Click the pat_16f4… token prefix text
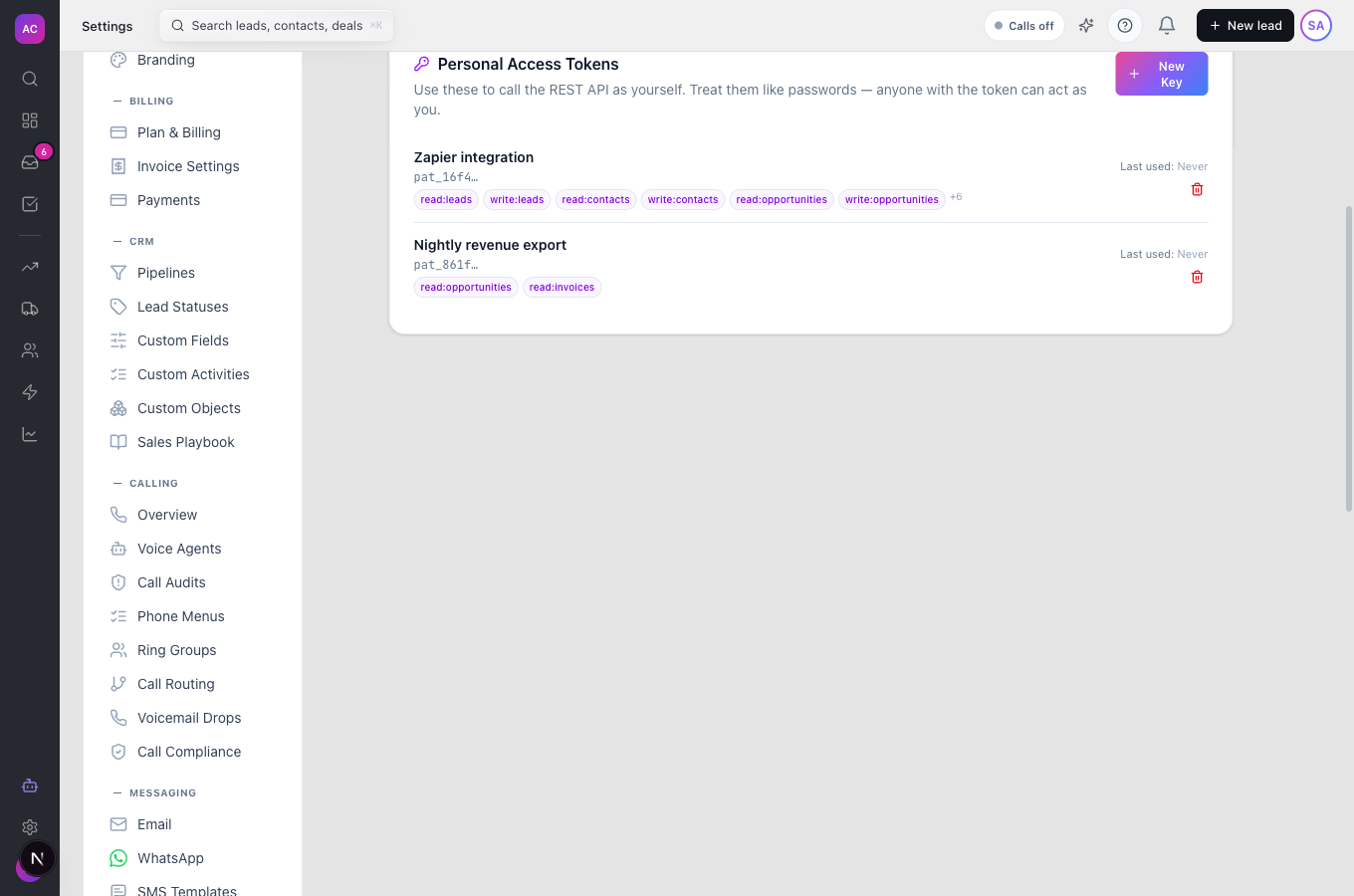Screen dimensions: 1354x896 click(x=446, y=177)
